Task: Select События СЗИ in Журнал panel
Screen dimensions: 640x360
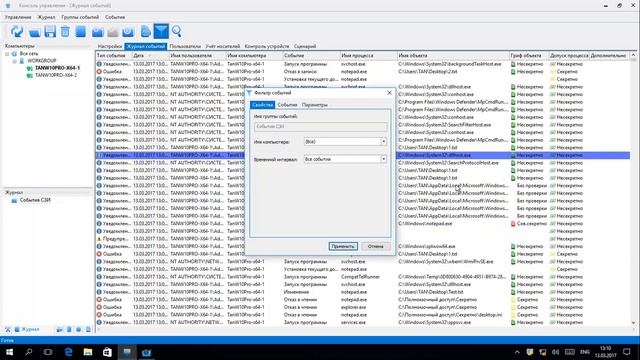Action: (x=35, y=200)
